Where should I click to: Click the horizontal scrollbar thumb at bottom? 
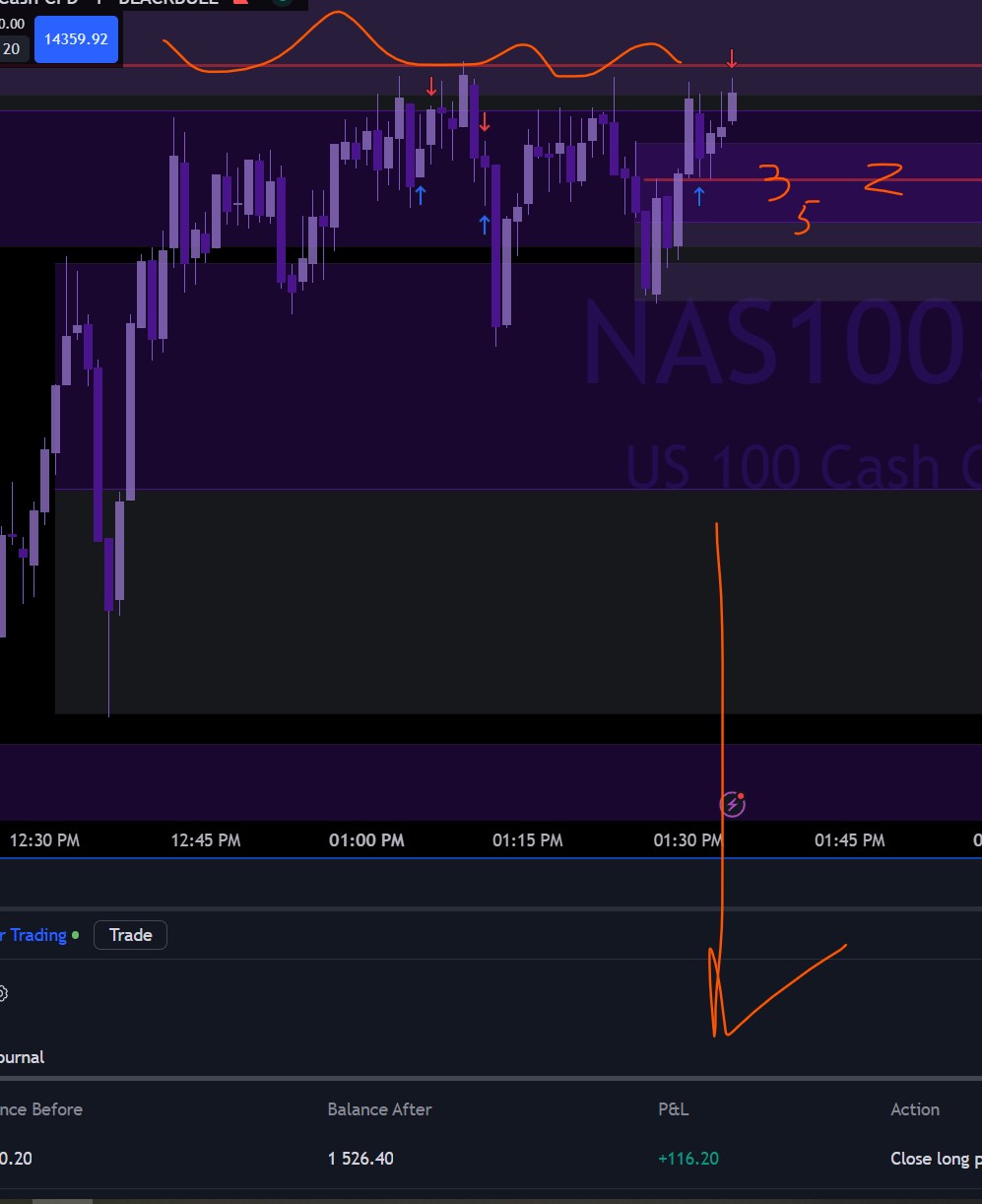(61, 1201)
